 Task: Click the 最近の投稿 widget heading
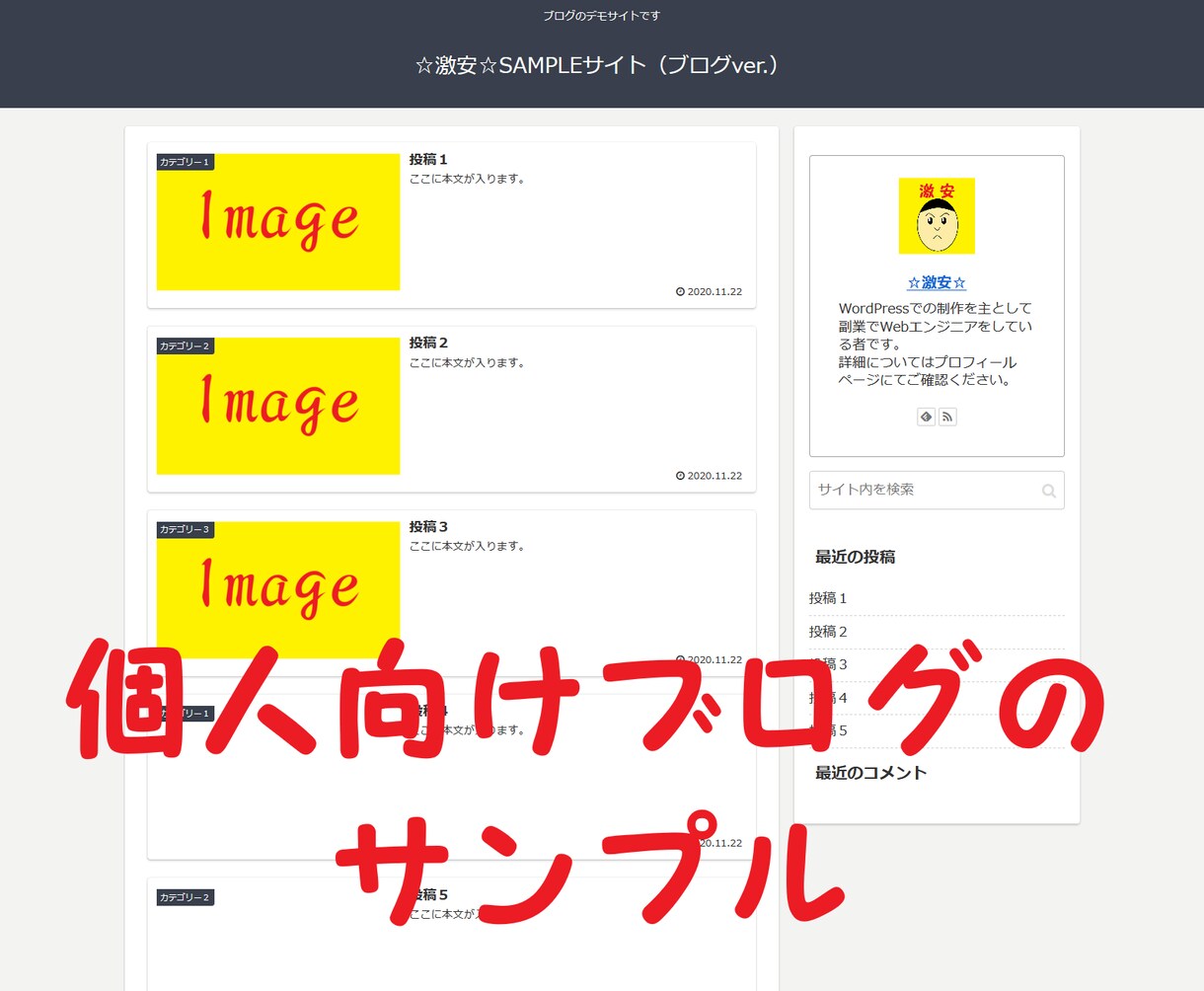point(855,557)
